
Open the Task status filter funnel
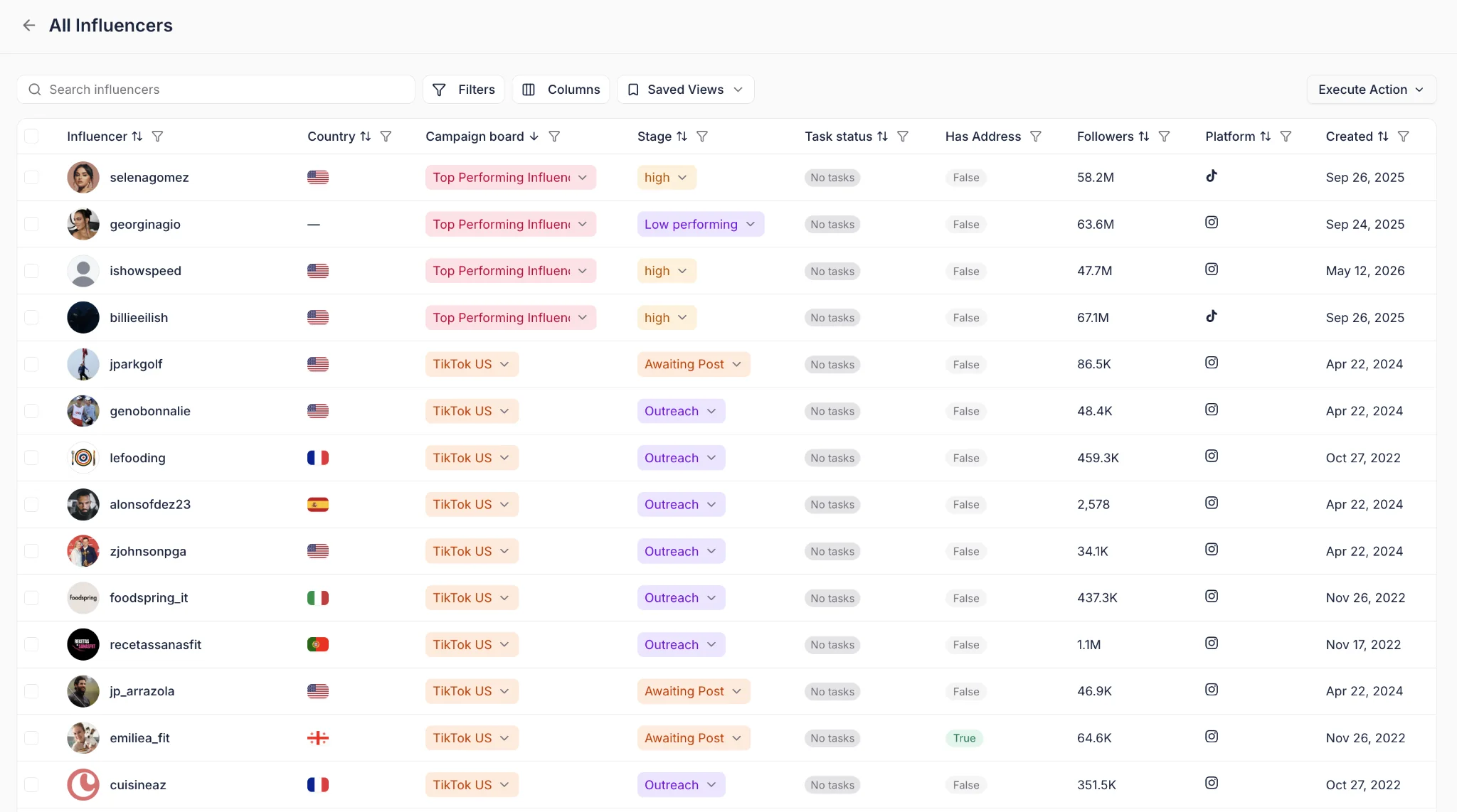coord(903,137)
